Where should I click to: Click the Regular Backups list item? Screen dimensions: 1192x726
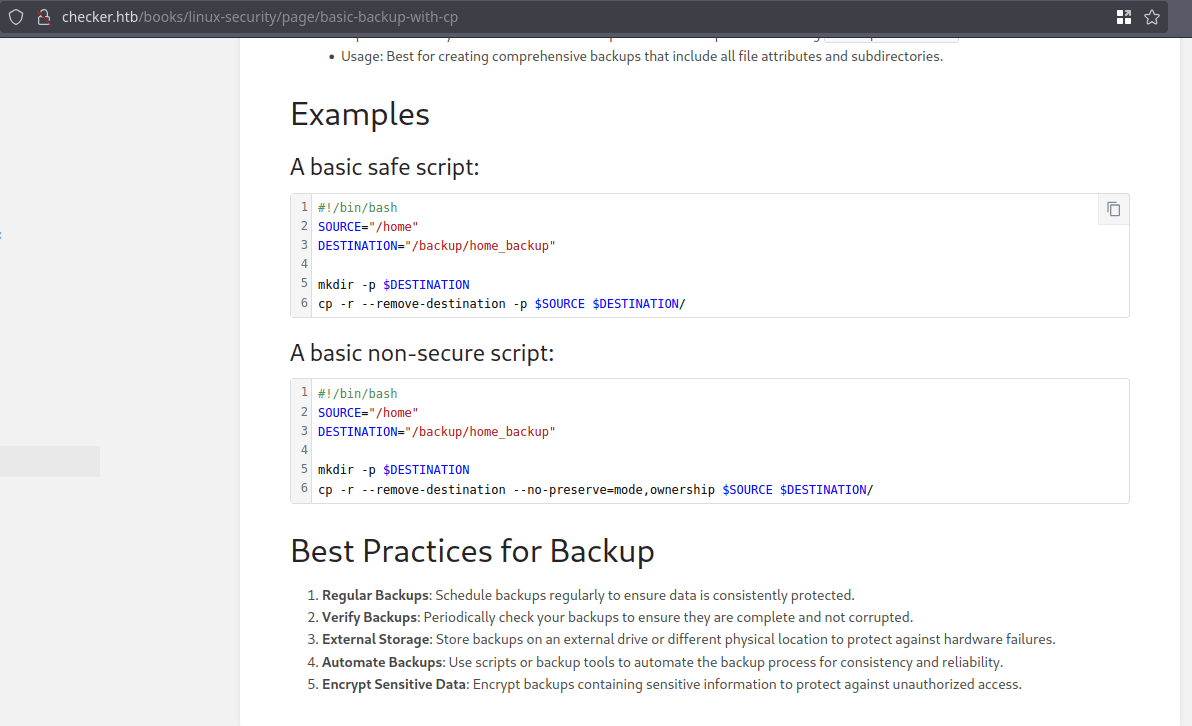coord(588,595)
